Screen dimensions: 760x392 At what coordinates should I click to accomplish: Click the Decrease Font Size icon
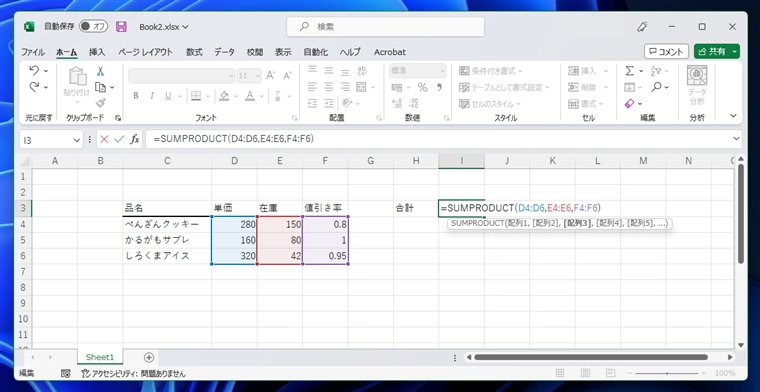coord(287,76)
